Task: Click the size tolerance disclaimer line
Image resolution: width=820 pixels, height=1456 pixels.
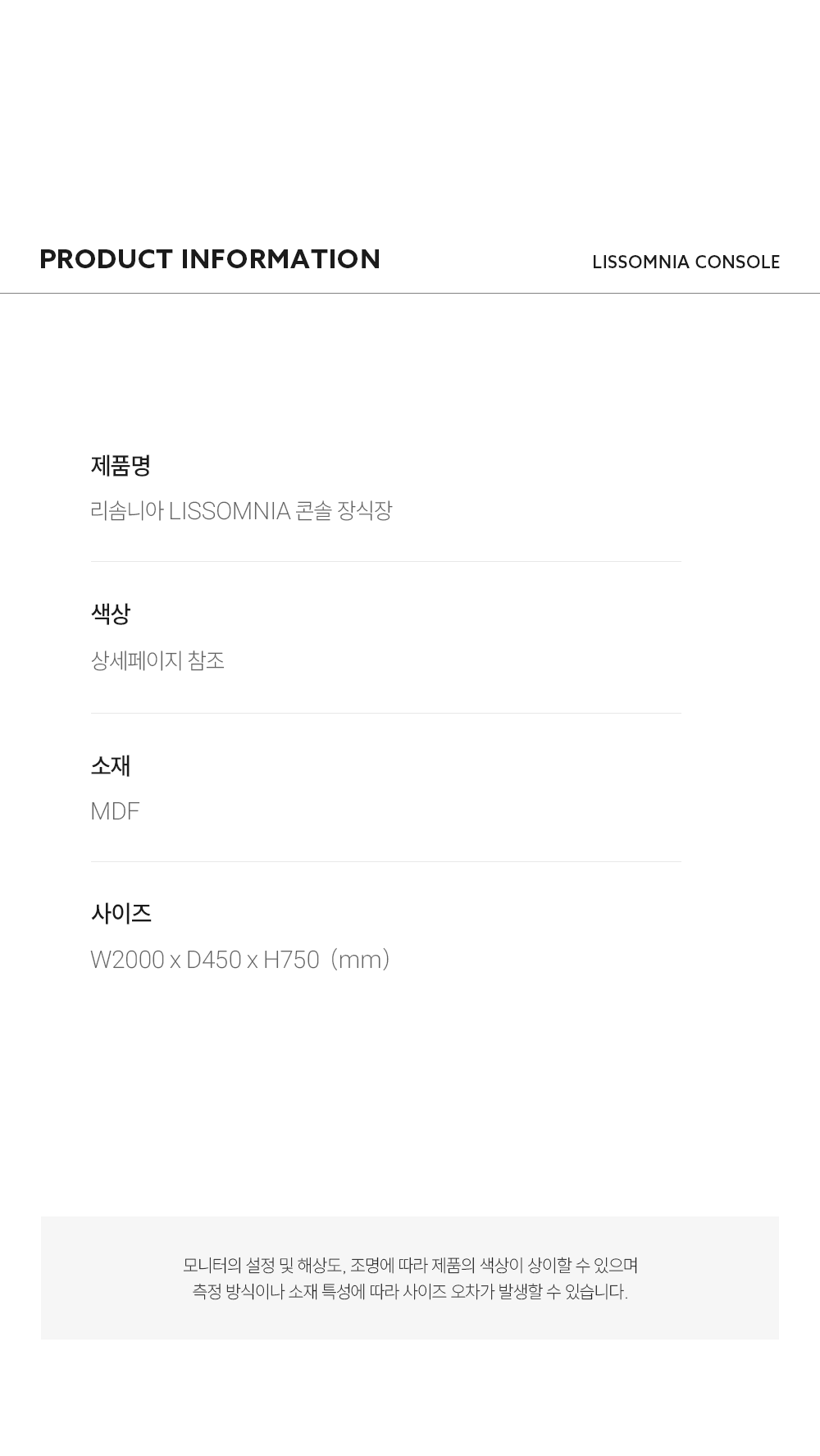Action: (410, 1291)
